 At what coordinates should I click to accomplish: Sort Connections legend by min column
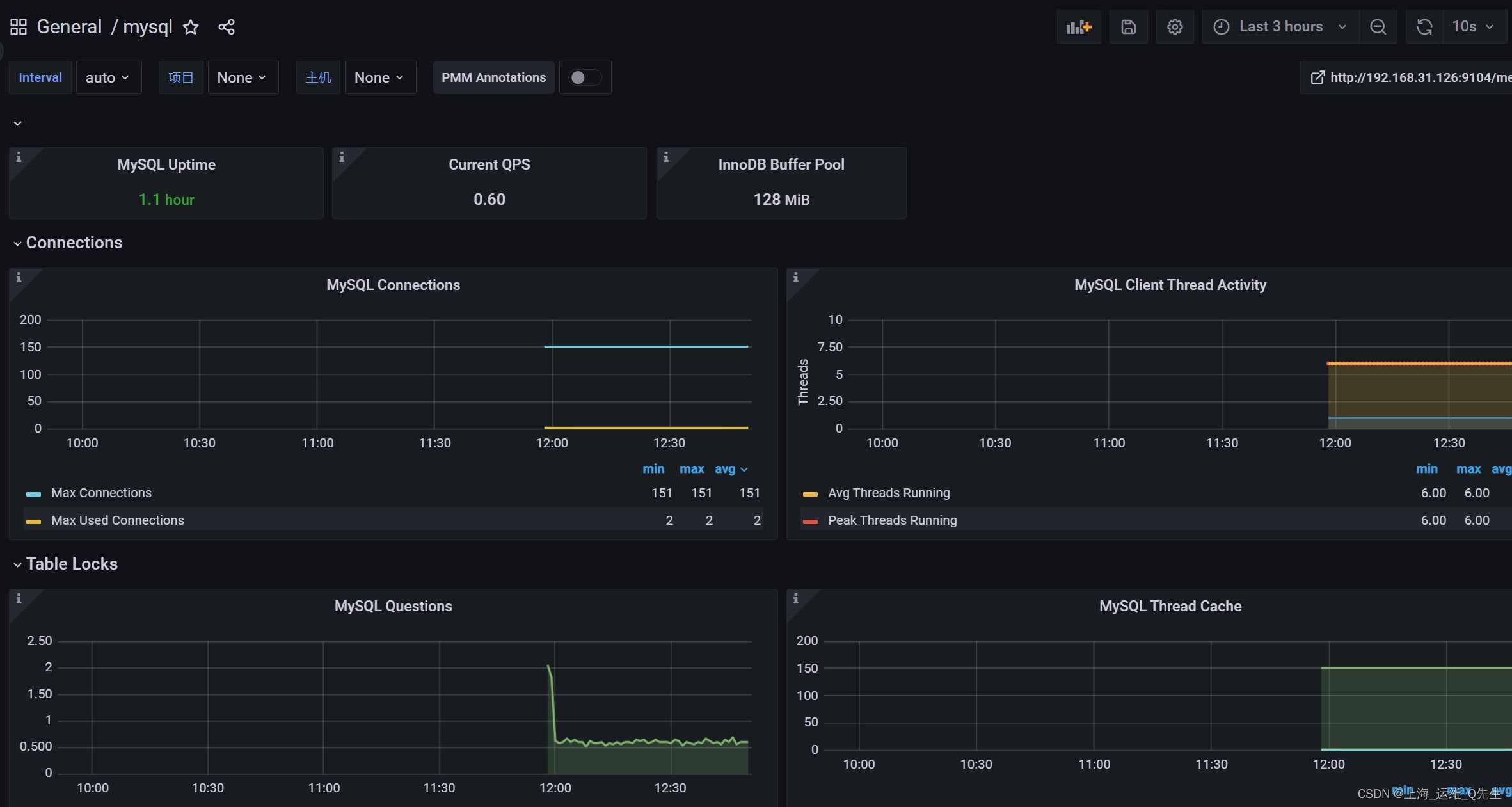click(x=653, y=469)
